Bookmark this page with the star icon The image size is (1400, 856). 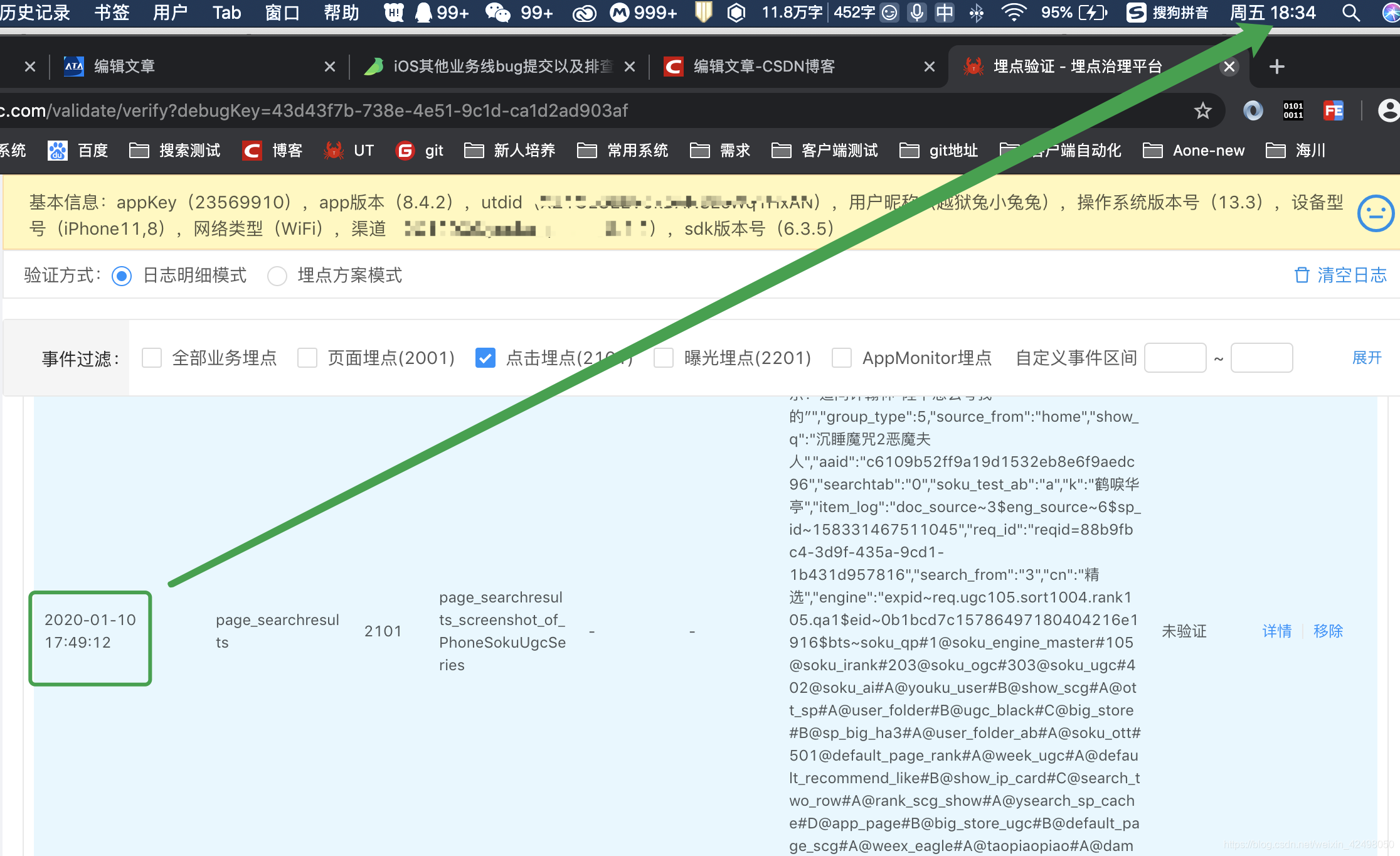tap(1202, 111)
